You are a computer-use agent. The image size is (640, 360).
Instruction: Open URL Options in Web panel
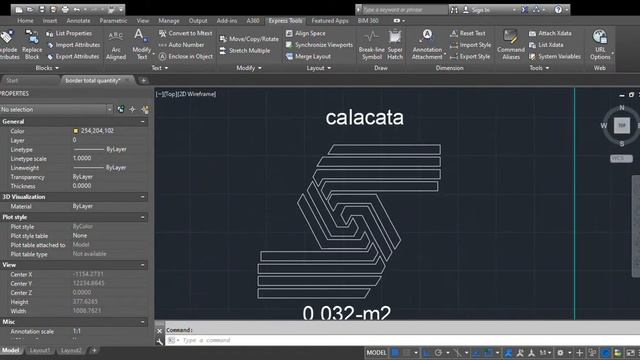point(600,45)
